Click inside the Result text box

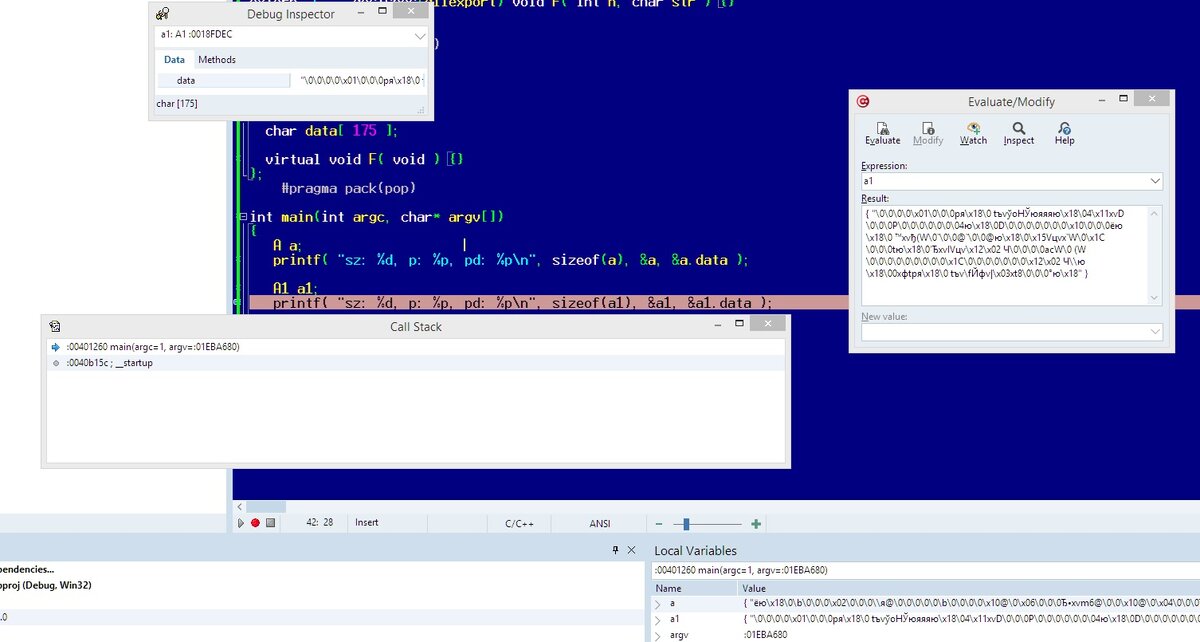[1011, 255]
